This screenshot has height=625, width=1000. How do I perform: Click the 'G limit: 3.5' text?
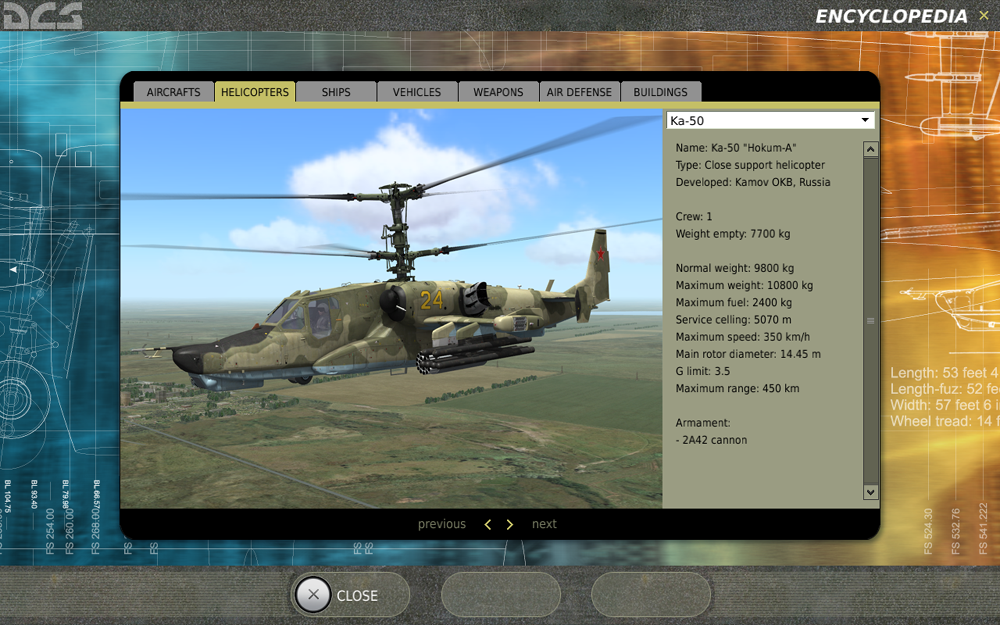point(703,372)
